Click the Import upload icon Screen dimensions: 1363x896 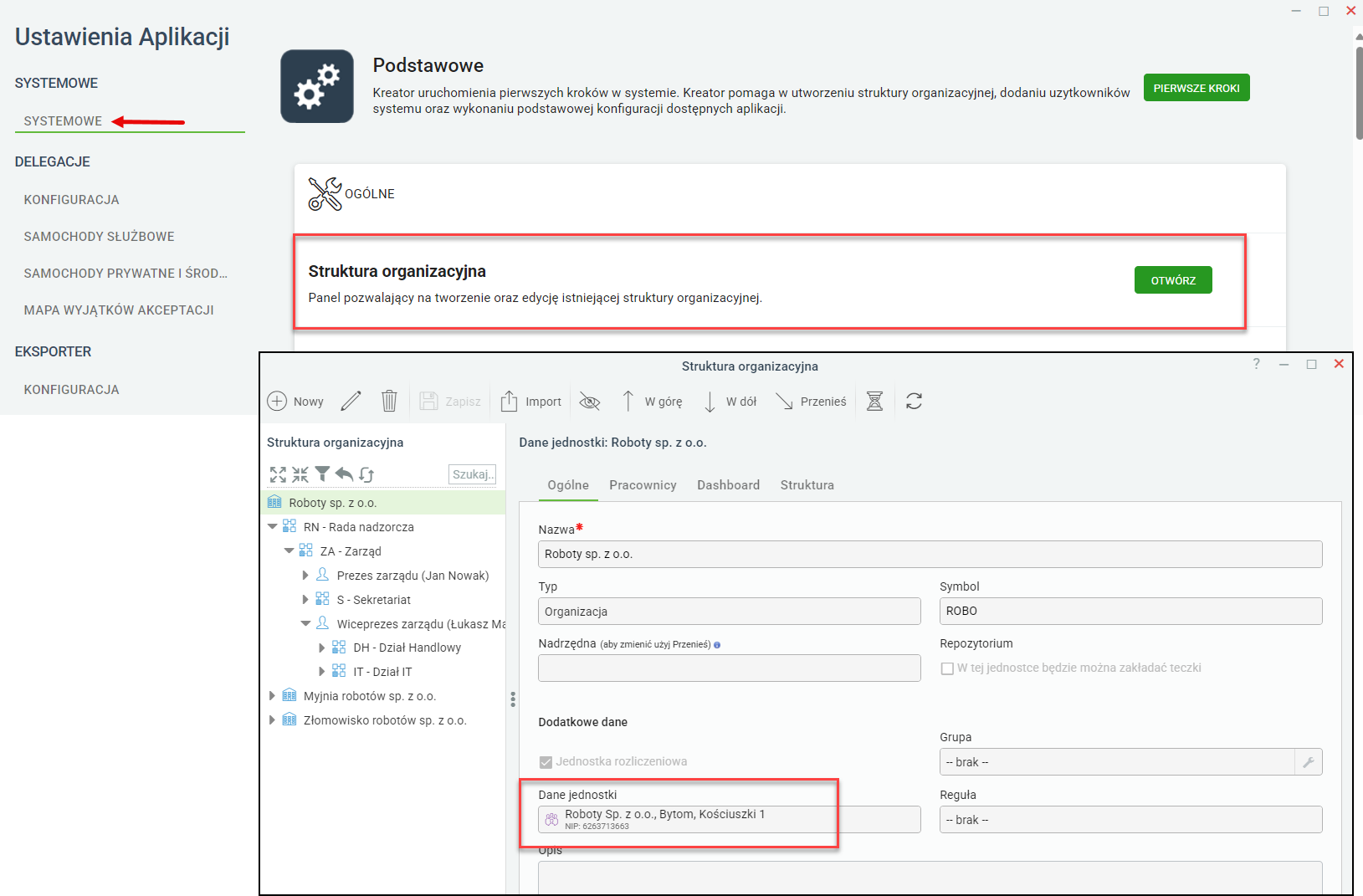[509, 401]
